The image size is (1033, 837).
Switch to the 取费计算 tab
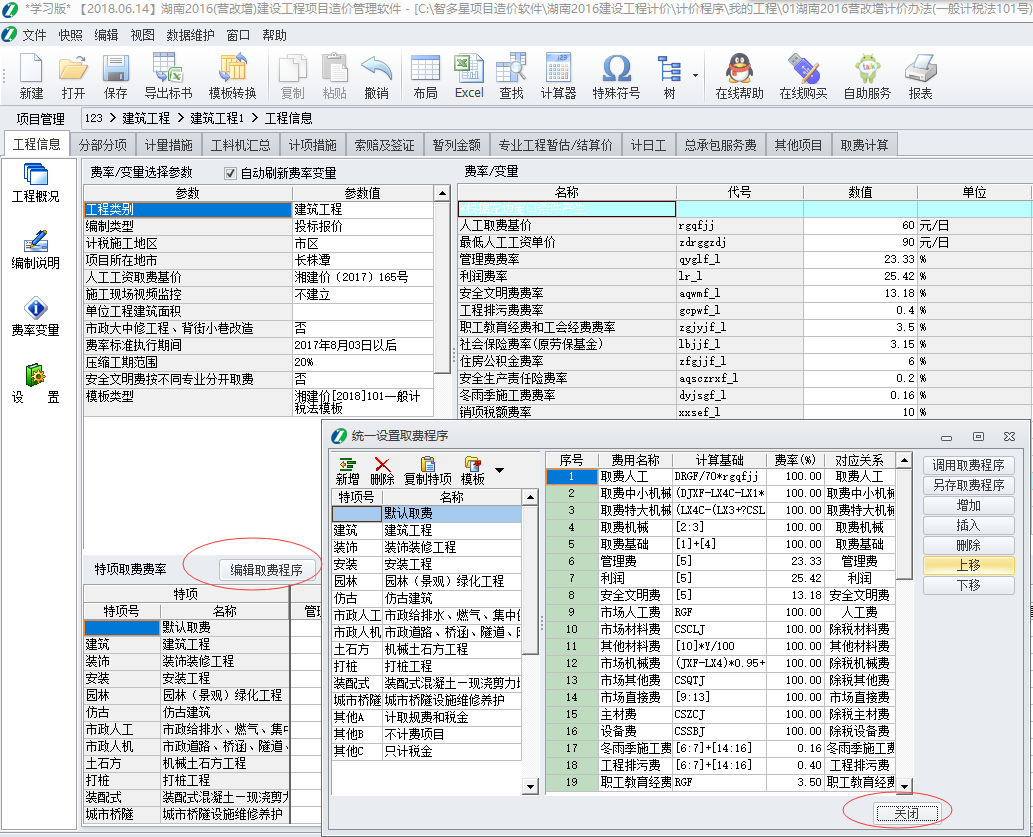(864, 145)
